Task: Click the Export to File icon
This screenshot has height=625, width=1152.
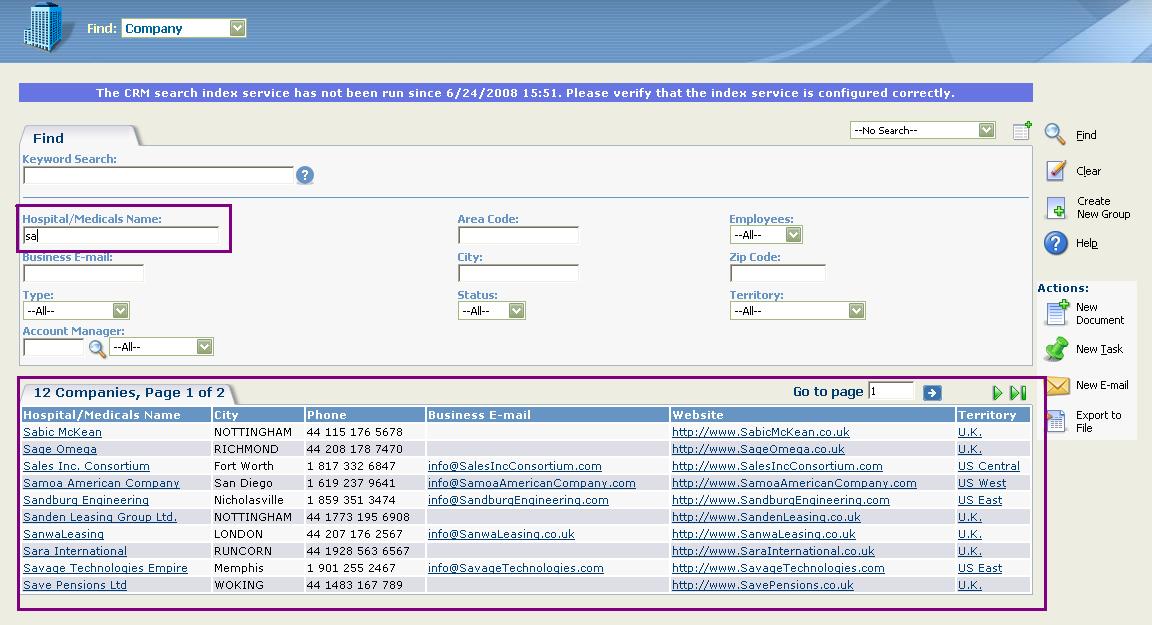Action: pyautogui.click(x=1056, y=421)
